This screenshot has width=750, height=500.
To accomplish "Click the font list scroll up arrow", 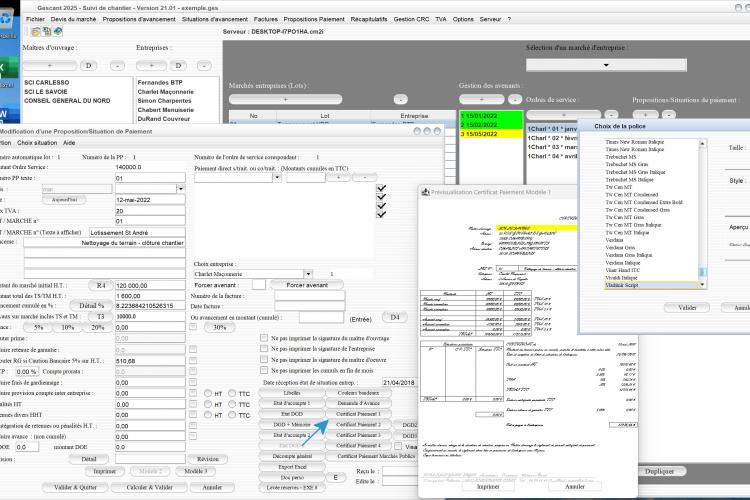I will pyautogui.click(x=702, y=144).
